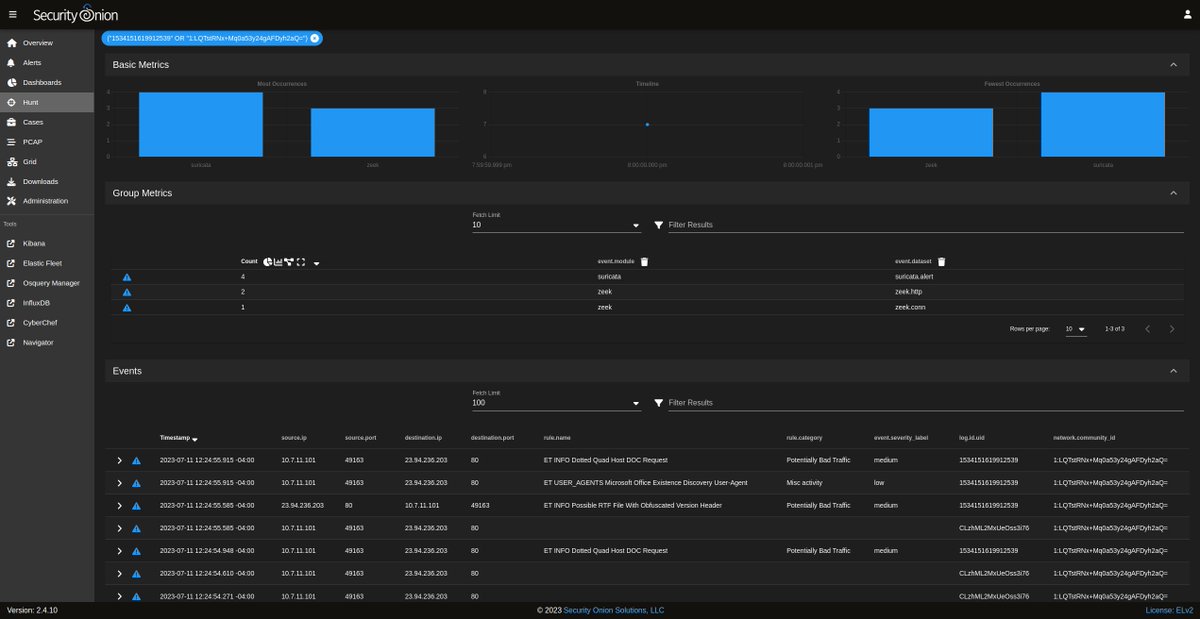Collapse the Group Metrics panel
The width and height of the screenshot is (1200, 619).
1173,192
